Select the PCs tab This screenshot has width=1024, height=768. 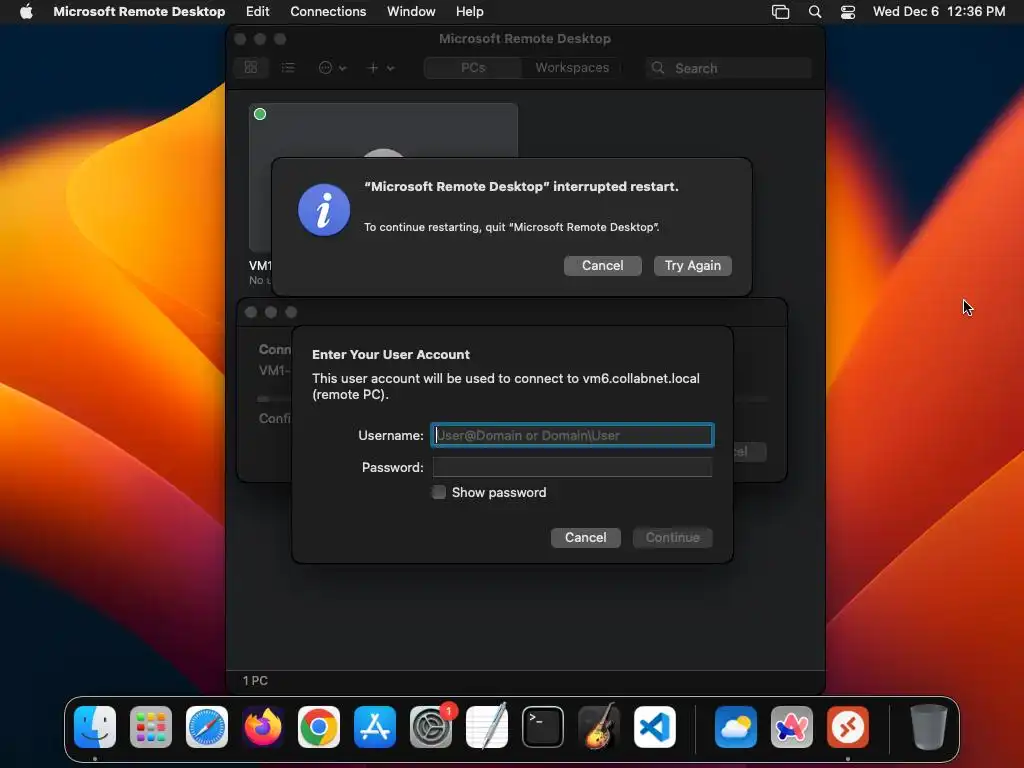tap(473, 67)
